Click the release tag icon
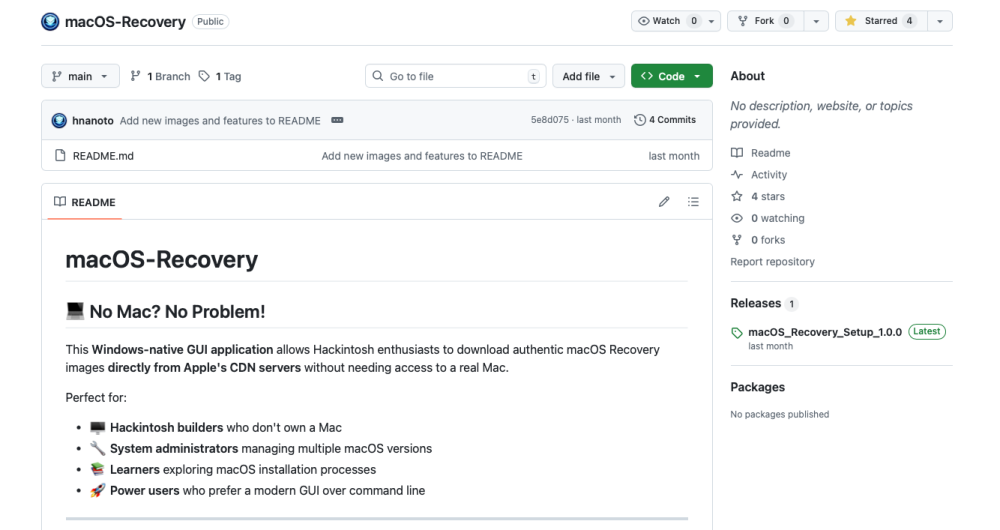This screenshot has height=530, width=1000. point(737,333)
